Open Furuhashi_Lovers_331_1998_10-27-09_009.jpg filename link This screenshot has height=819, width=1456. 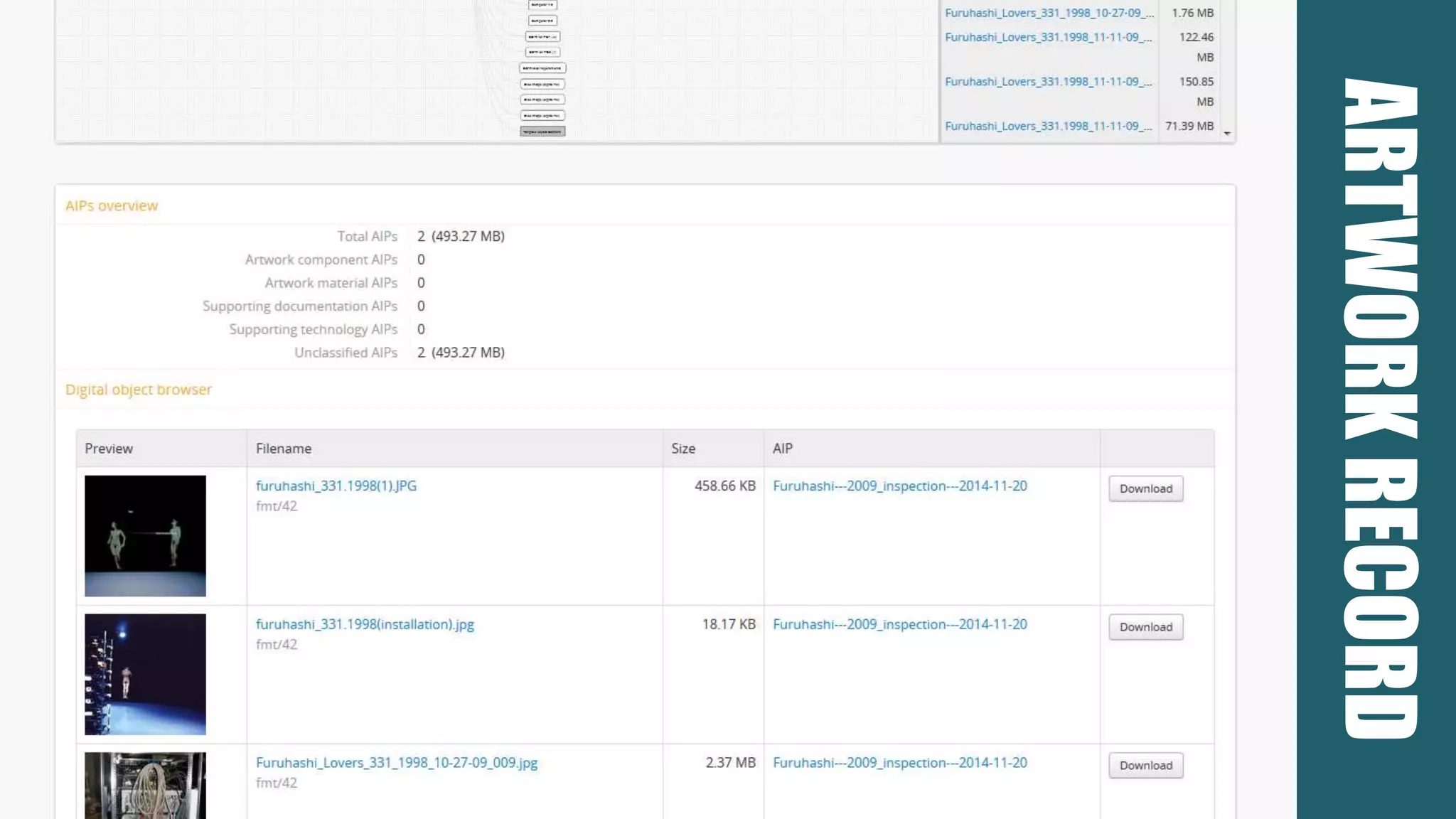397,762
